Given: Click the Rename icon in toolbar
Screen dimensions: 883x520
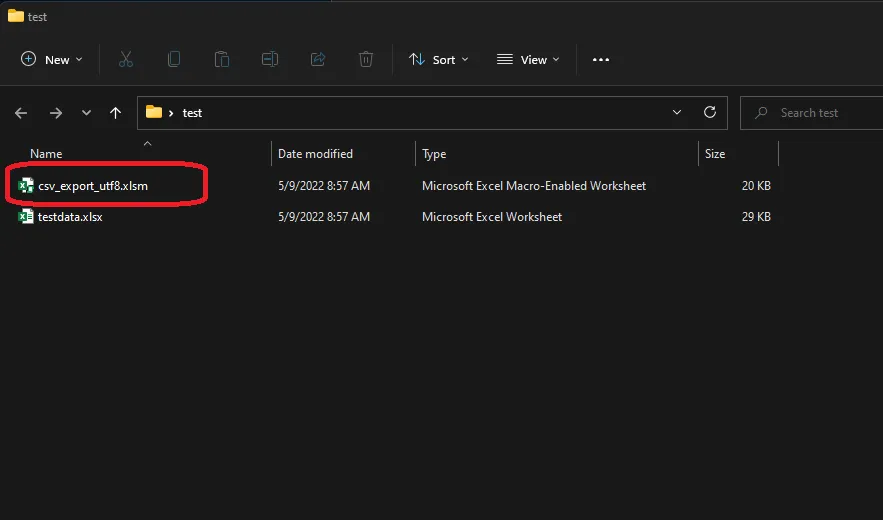Looking at the screenshot, I should coord(270,60).
